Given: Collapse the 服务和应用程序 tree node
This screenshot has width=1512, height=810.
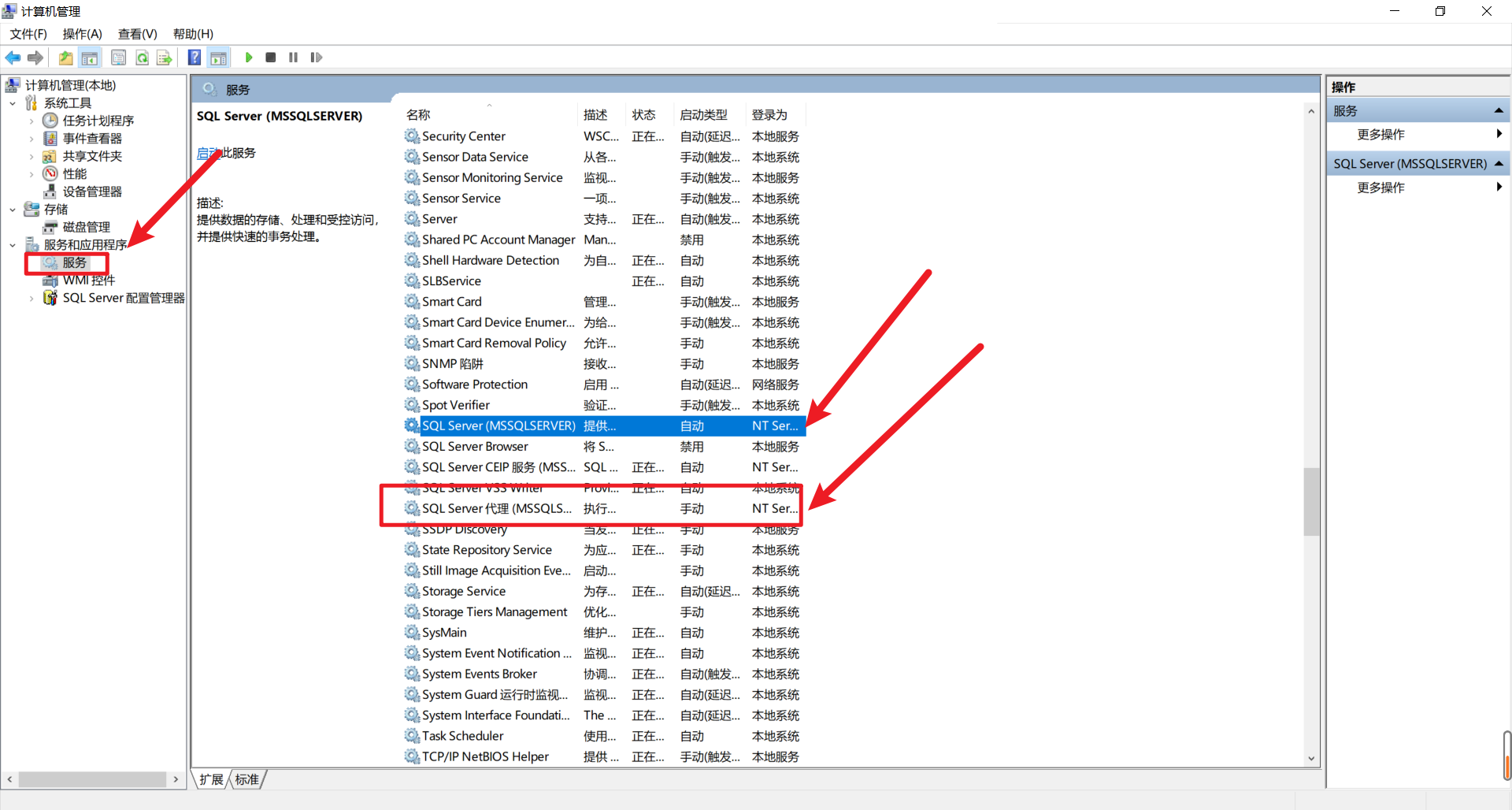Looking at the screenshot, I should point(12,245).
